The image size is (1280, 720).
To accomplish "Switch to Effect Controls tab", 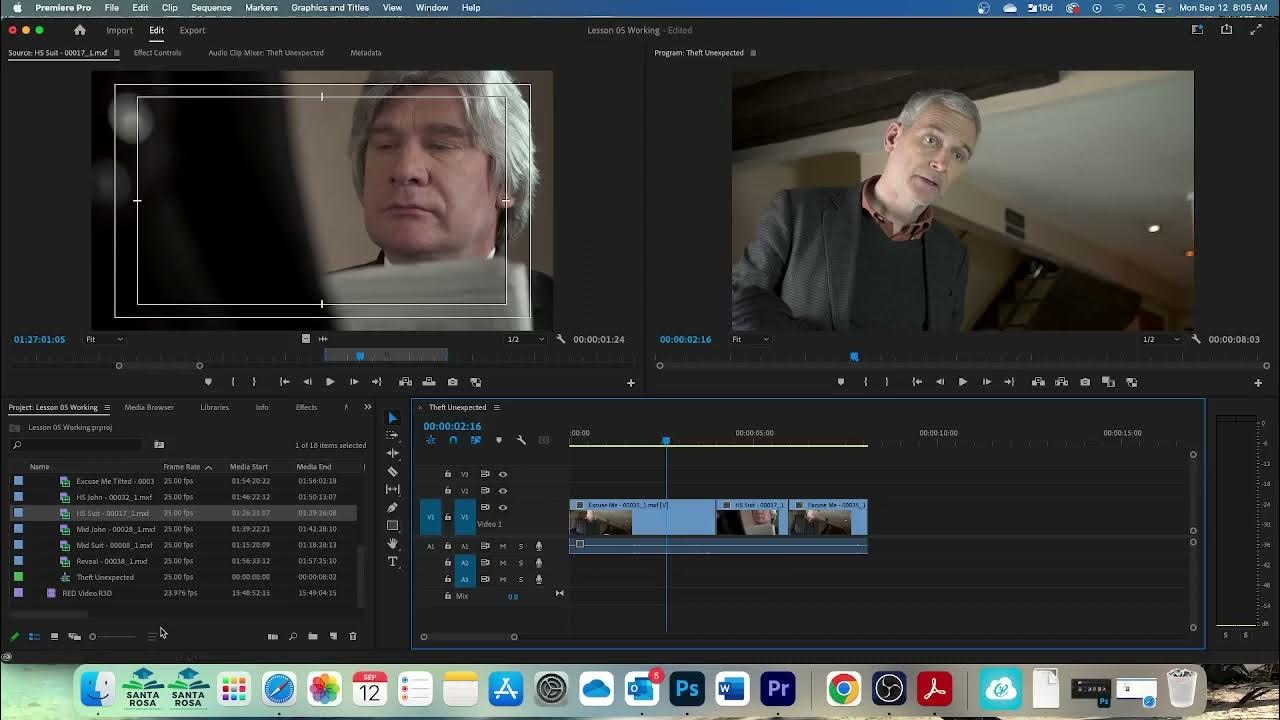I will tap(157, 53).
